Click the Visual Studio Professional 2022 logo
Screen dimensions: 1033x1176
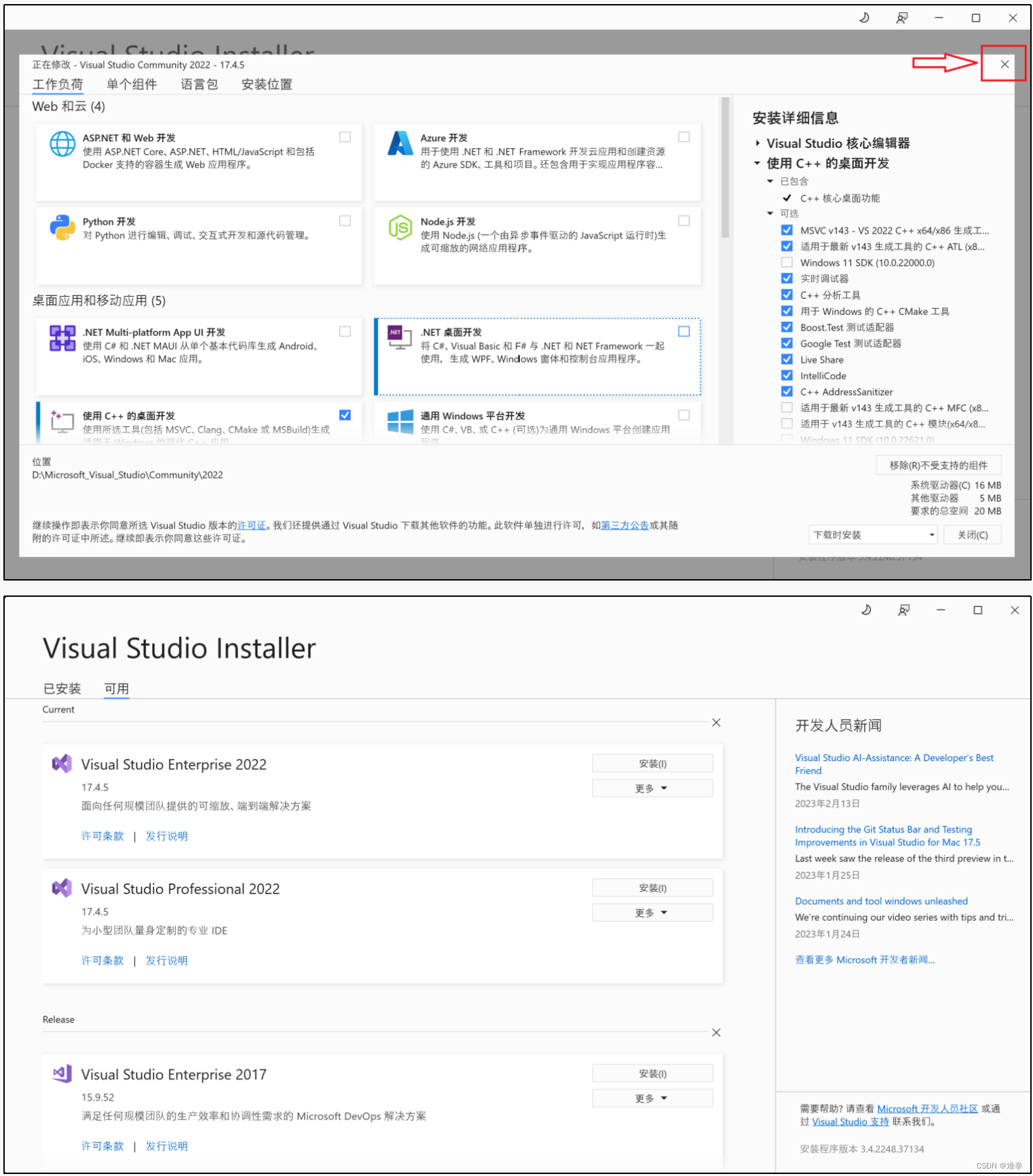coord(62,888)
